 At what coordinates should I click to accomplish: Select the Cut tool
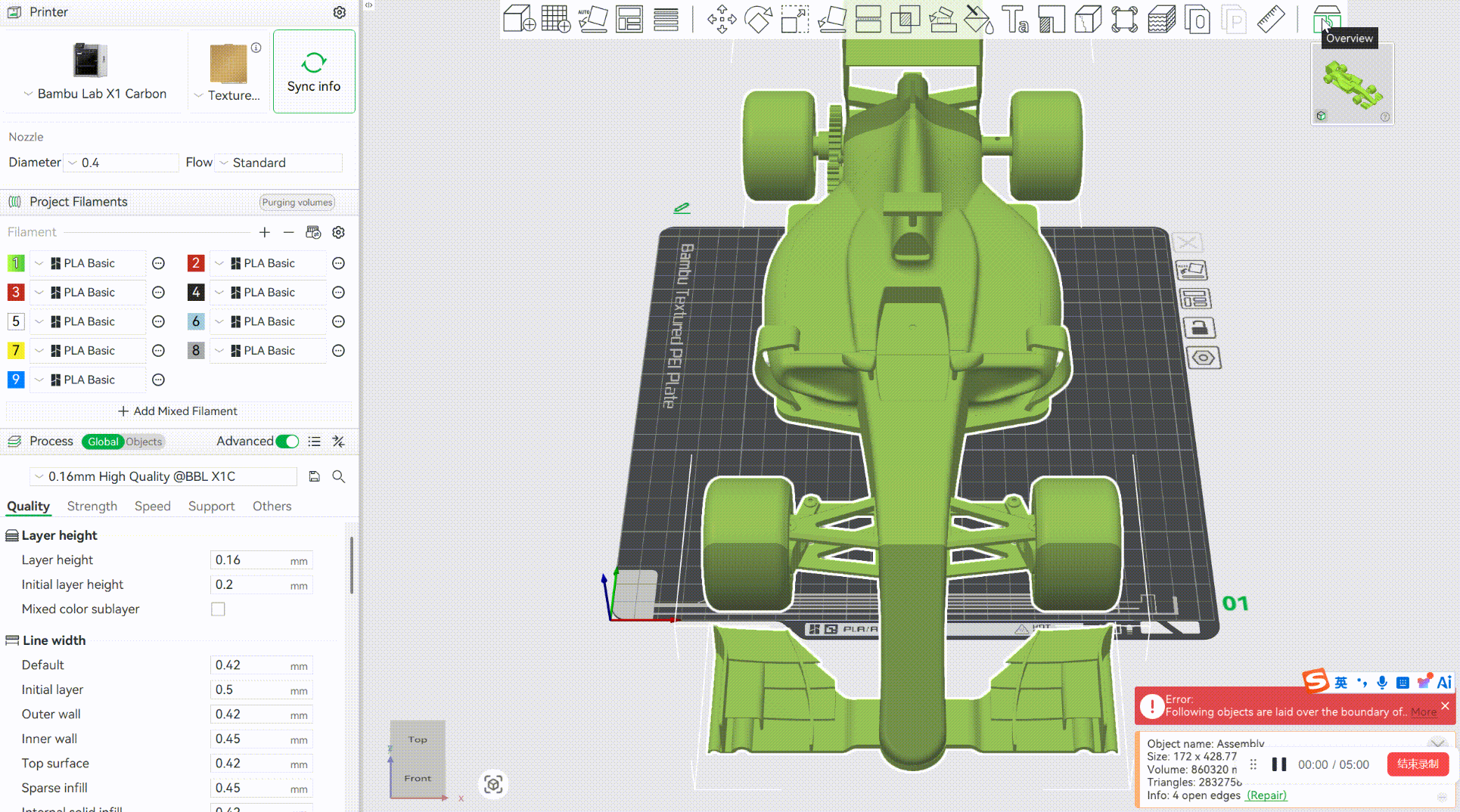tap(868, 19)
